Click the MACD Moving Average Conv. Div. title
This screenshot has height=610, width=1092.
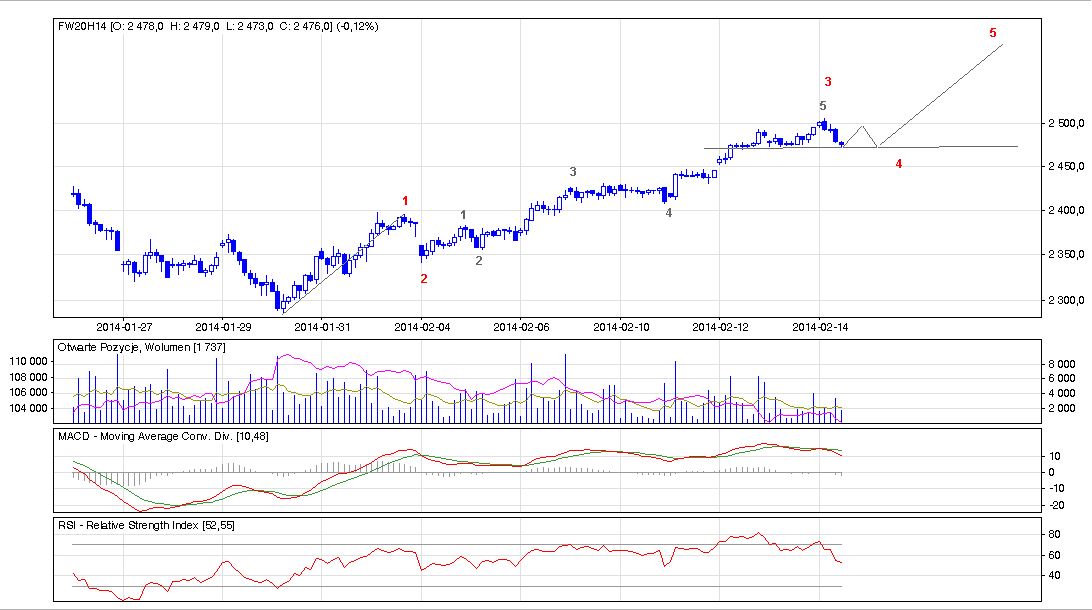(x=163, y=436)
